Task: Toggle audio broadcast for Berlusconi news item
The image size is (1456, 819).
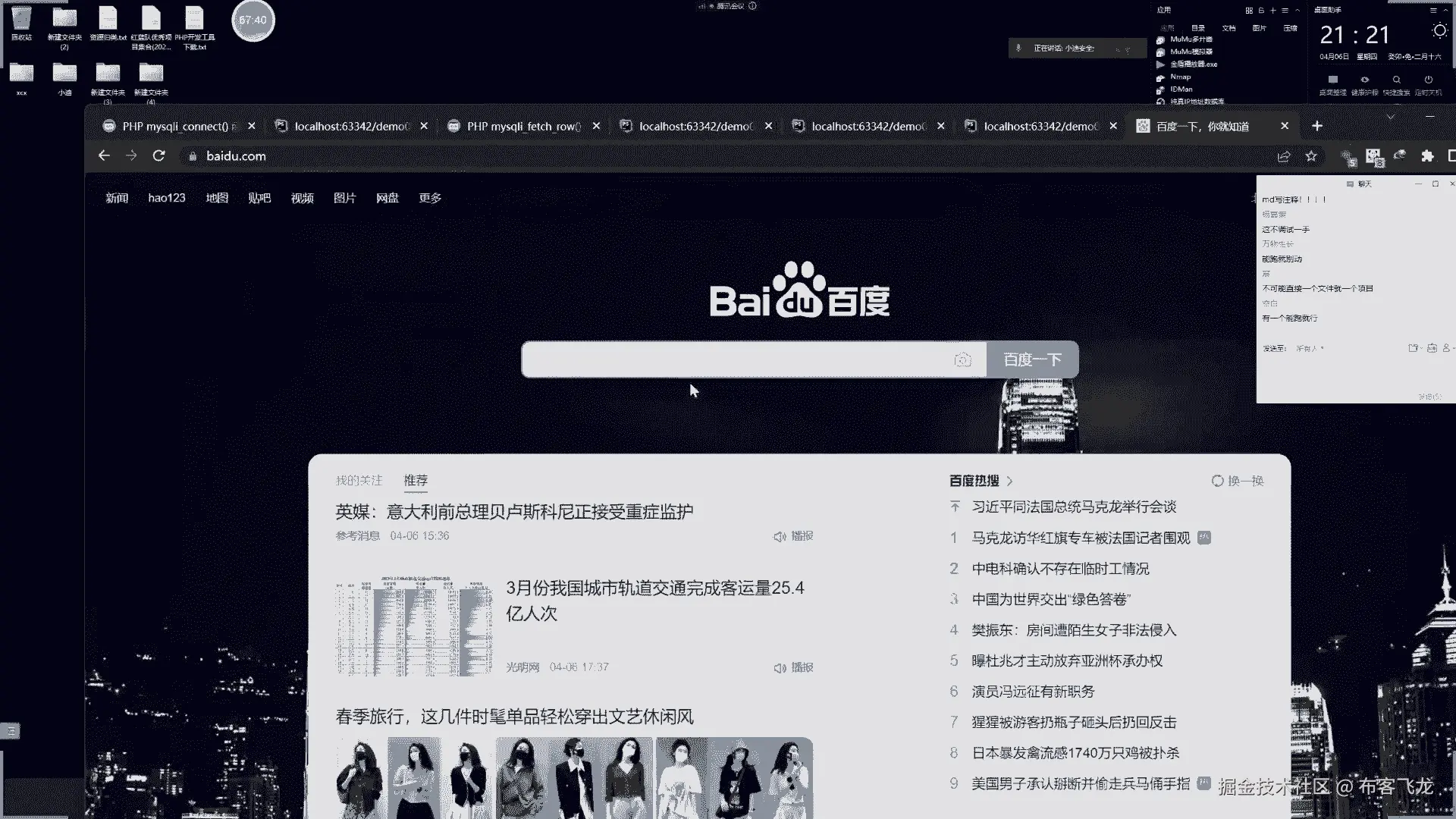Action: coord(793,536)
